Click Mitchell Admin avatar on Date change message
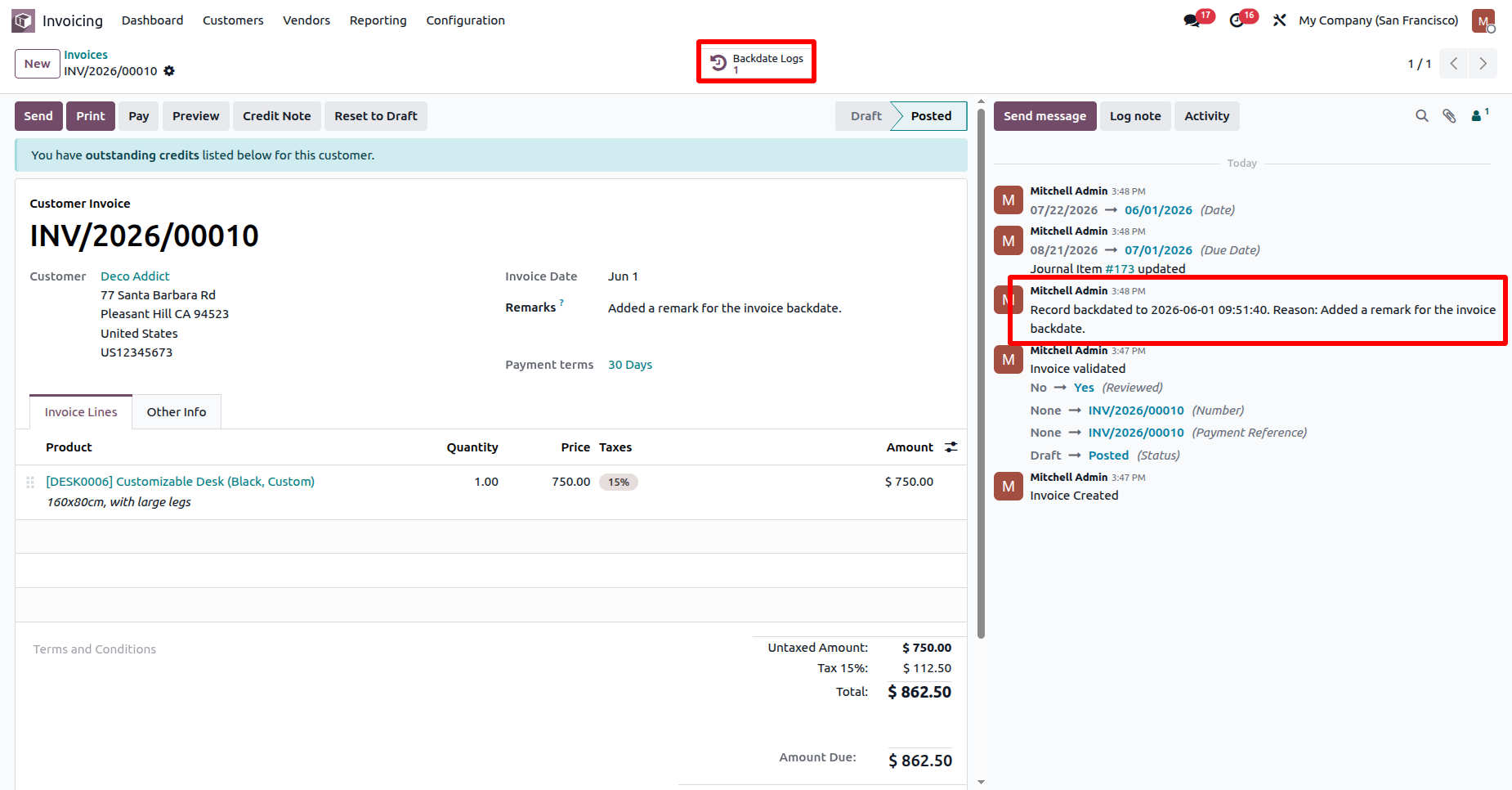Screen dimensions: 1512x790 1009,200
